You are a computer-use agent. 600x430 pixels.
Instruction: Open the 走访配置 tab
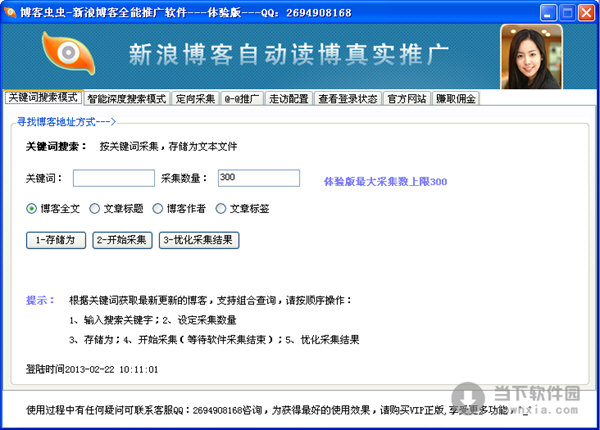point(289,99)
